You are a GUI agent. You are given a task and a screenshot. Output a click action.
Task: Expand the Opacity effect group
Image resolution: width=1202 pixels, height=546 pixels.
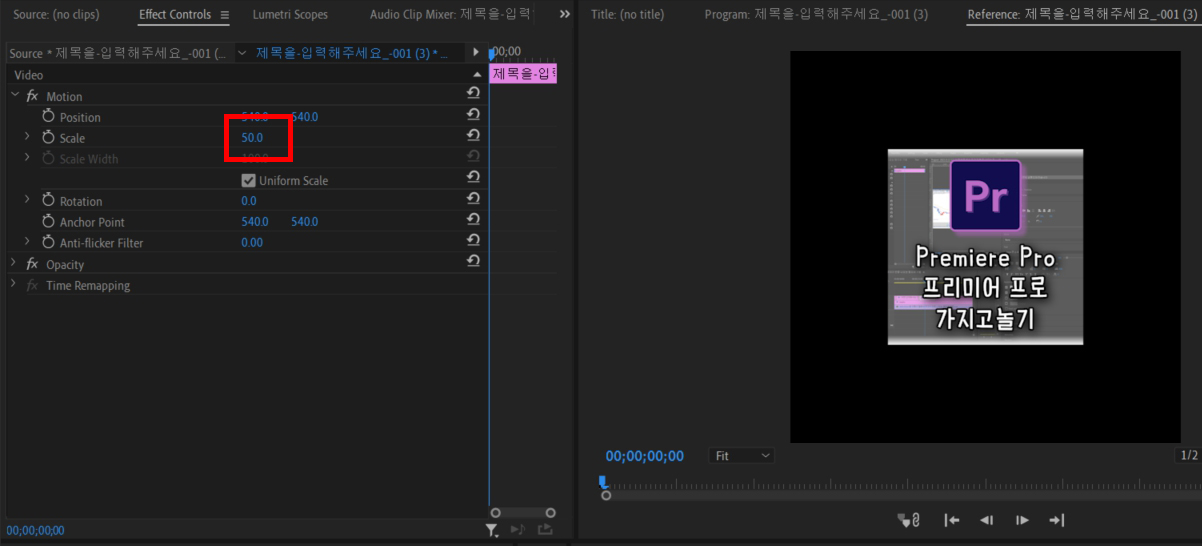[14, 263]
